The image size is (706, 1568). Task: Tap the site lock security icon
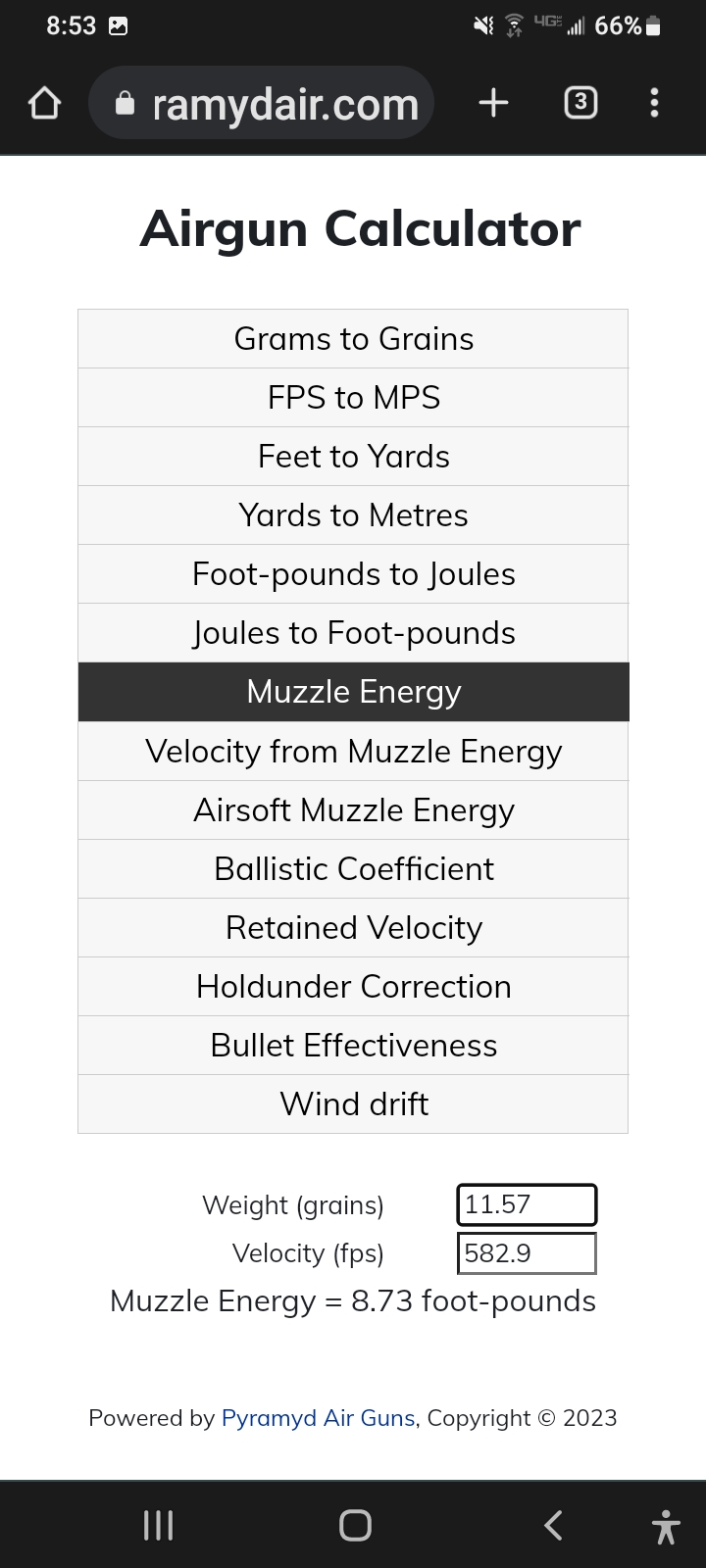pyautogui.click(x=125, y=103)
